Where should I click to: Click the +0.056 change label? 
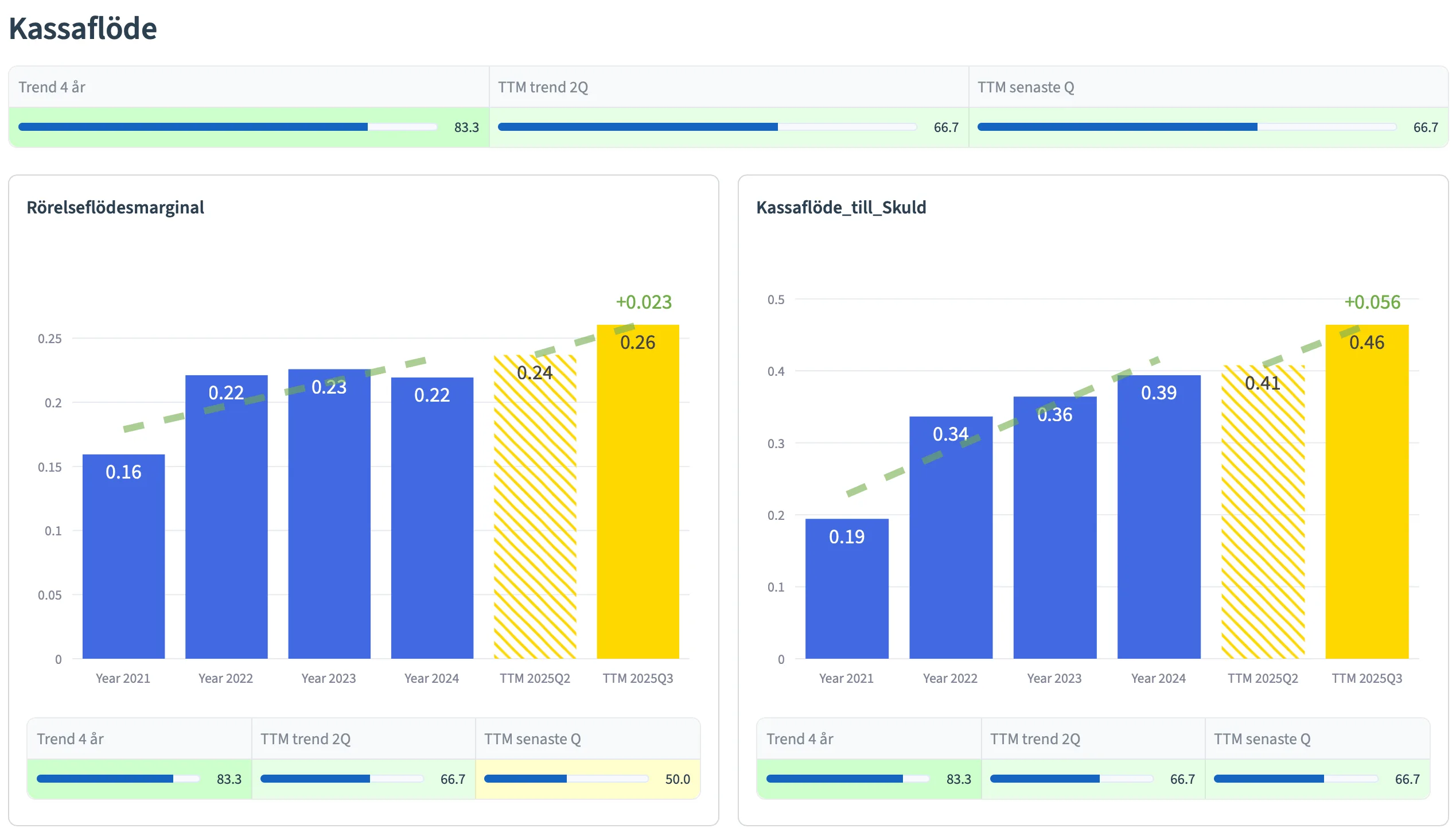[x=1372, y=302]
